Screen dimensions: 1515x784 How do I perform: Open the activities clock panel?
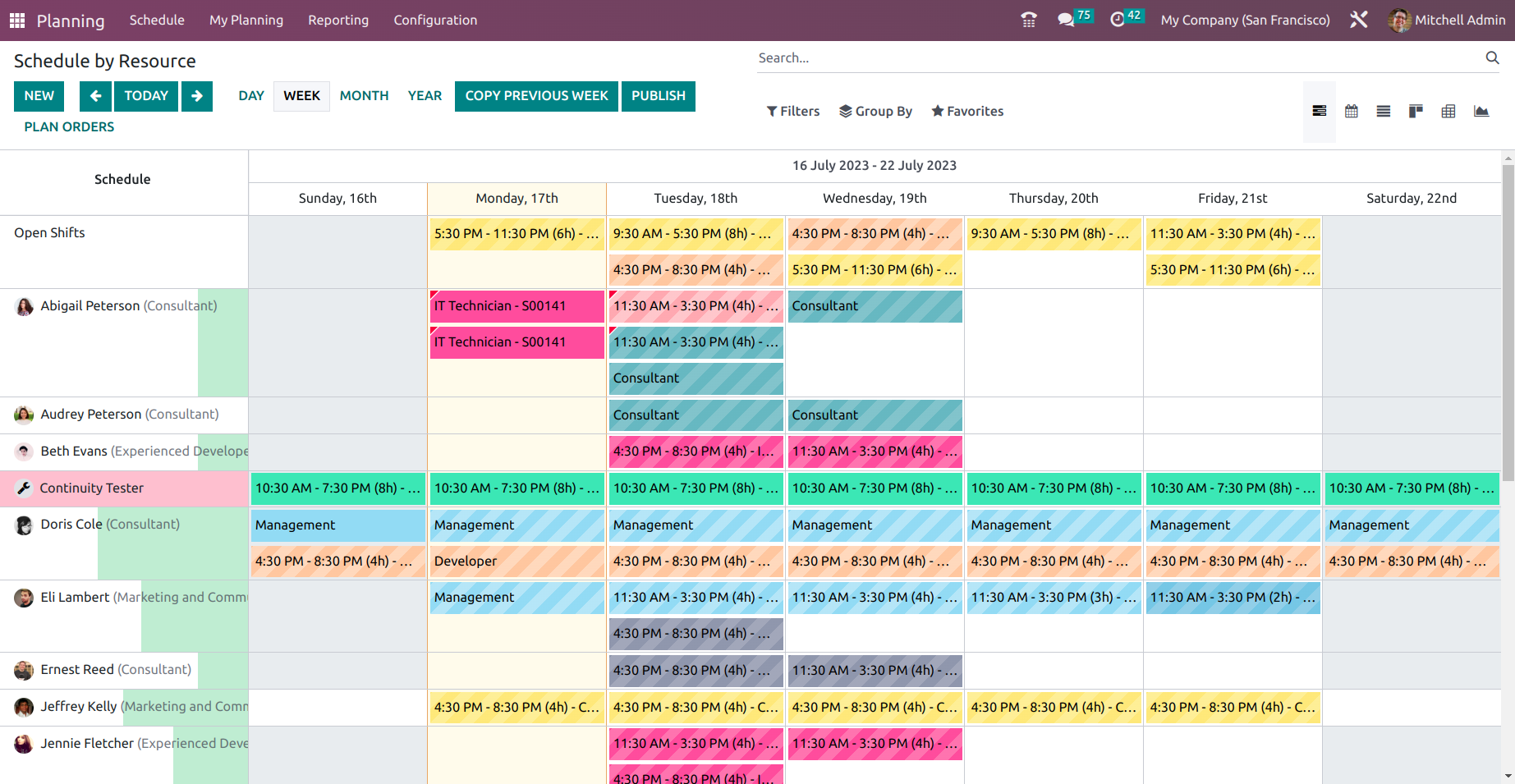(x=1118, y=16)
